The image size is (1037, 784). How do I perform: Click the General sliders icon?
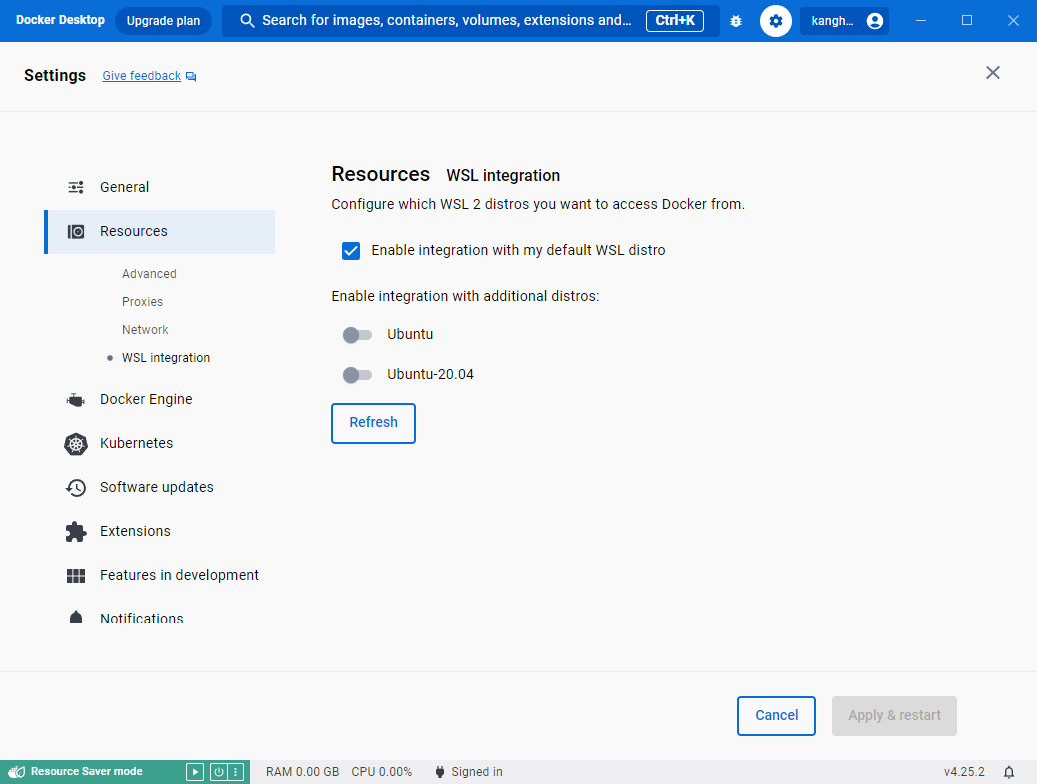(76, 187)
